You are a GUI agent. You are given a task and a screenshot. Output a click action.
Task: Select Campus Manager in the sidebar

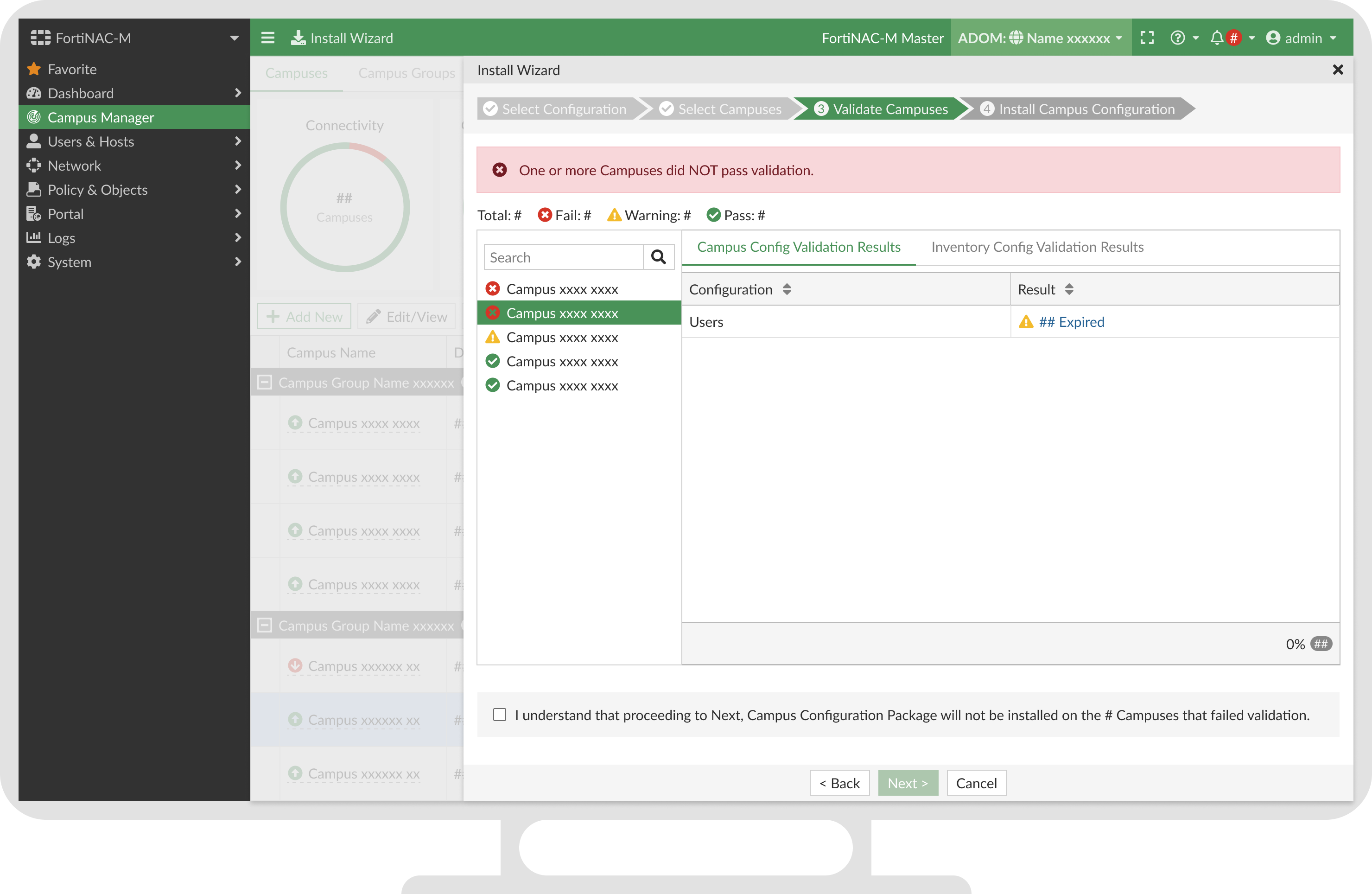tap(134, 117)
